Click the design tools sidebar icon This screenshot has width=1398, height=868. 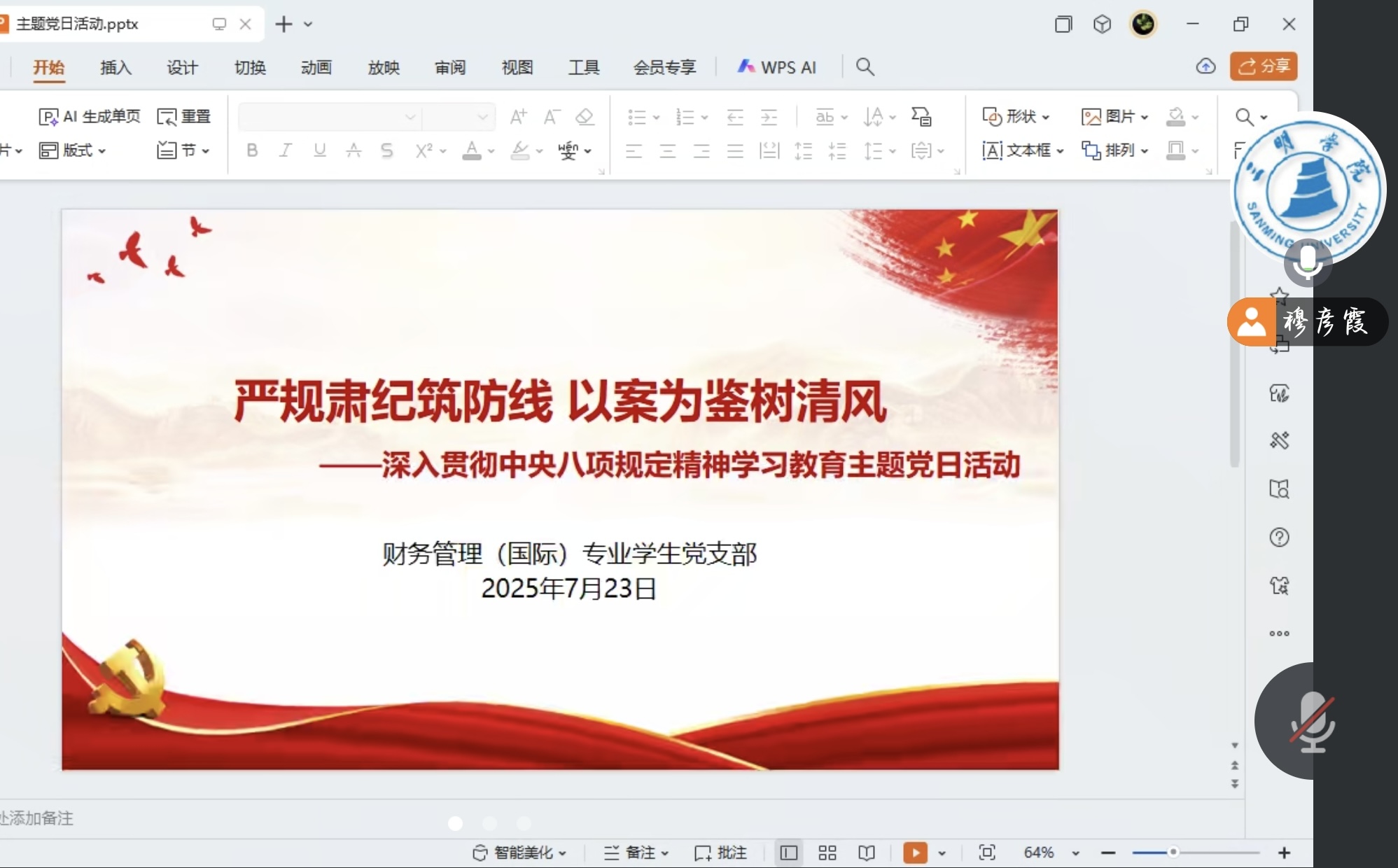point(1279,440)
